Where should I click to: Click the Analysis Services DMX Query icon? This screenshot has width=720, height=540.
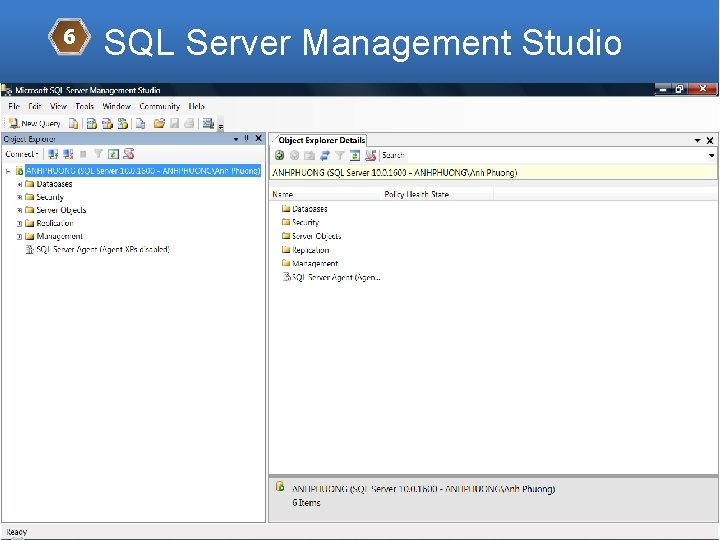pyautogui.click(x=107, y=123)
